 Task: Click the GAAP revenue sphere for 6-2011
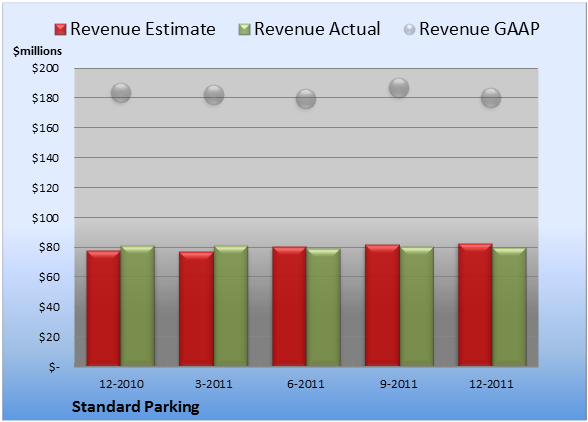306,99
